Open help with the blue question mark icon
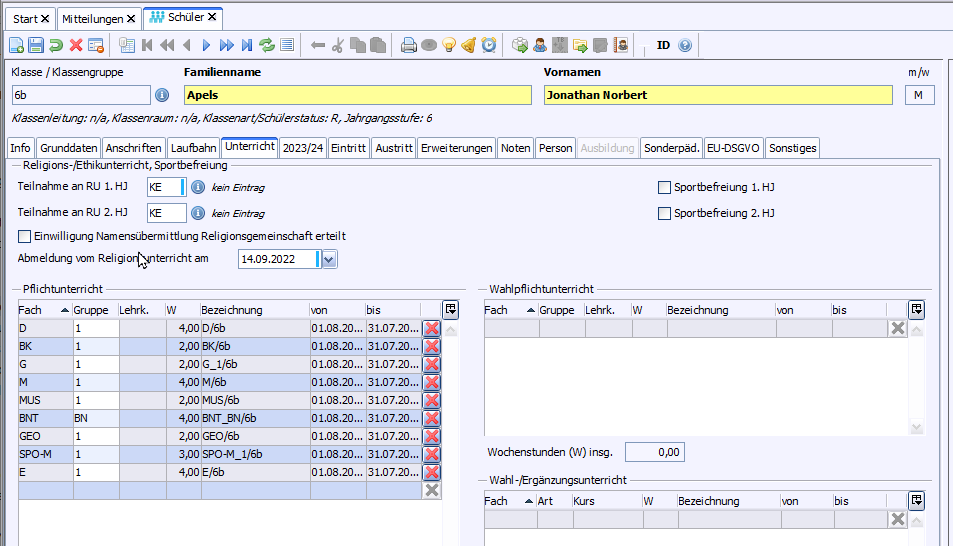Image resolution: width=953 pixels, height=546 pixels. [685, 45]
